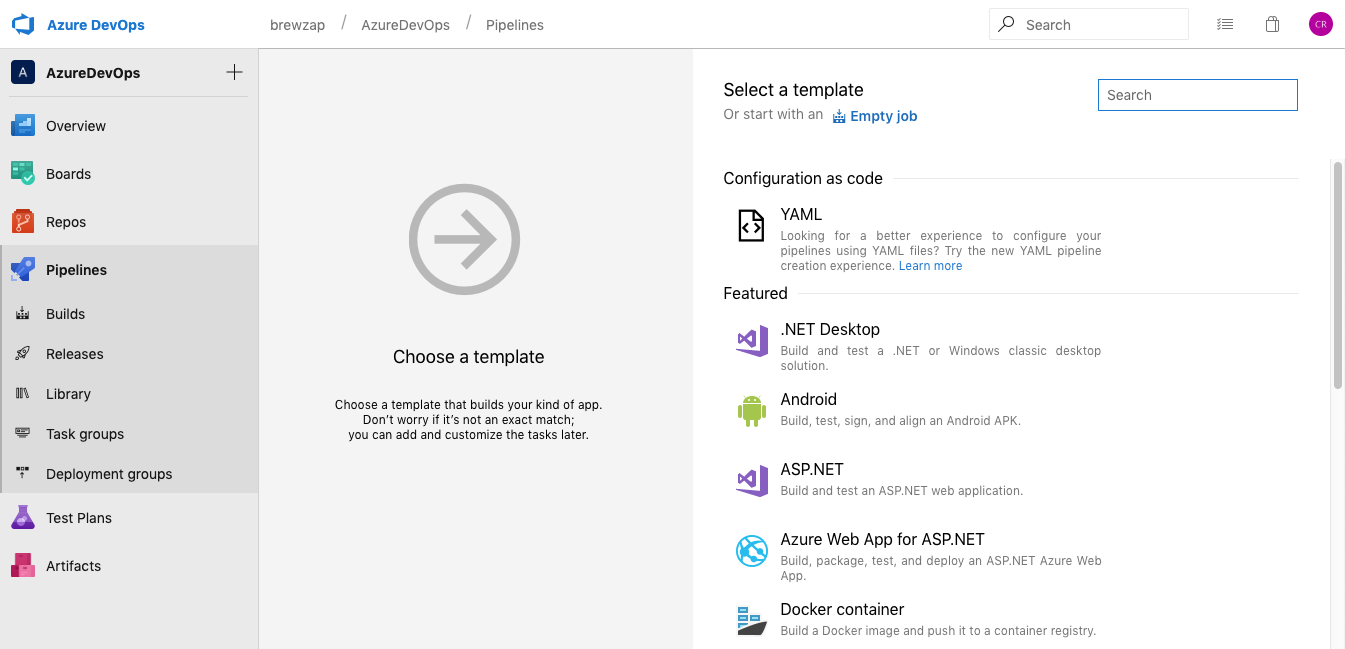1345x649 pixels.
Task: Select the .NET Desktop Visual Studio icon
Action: [x=751, y=341]
